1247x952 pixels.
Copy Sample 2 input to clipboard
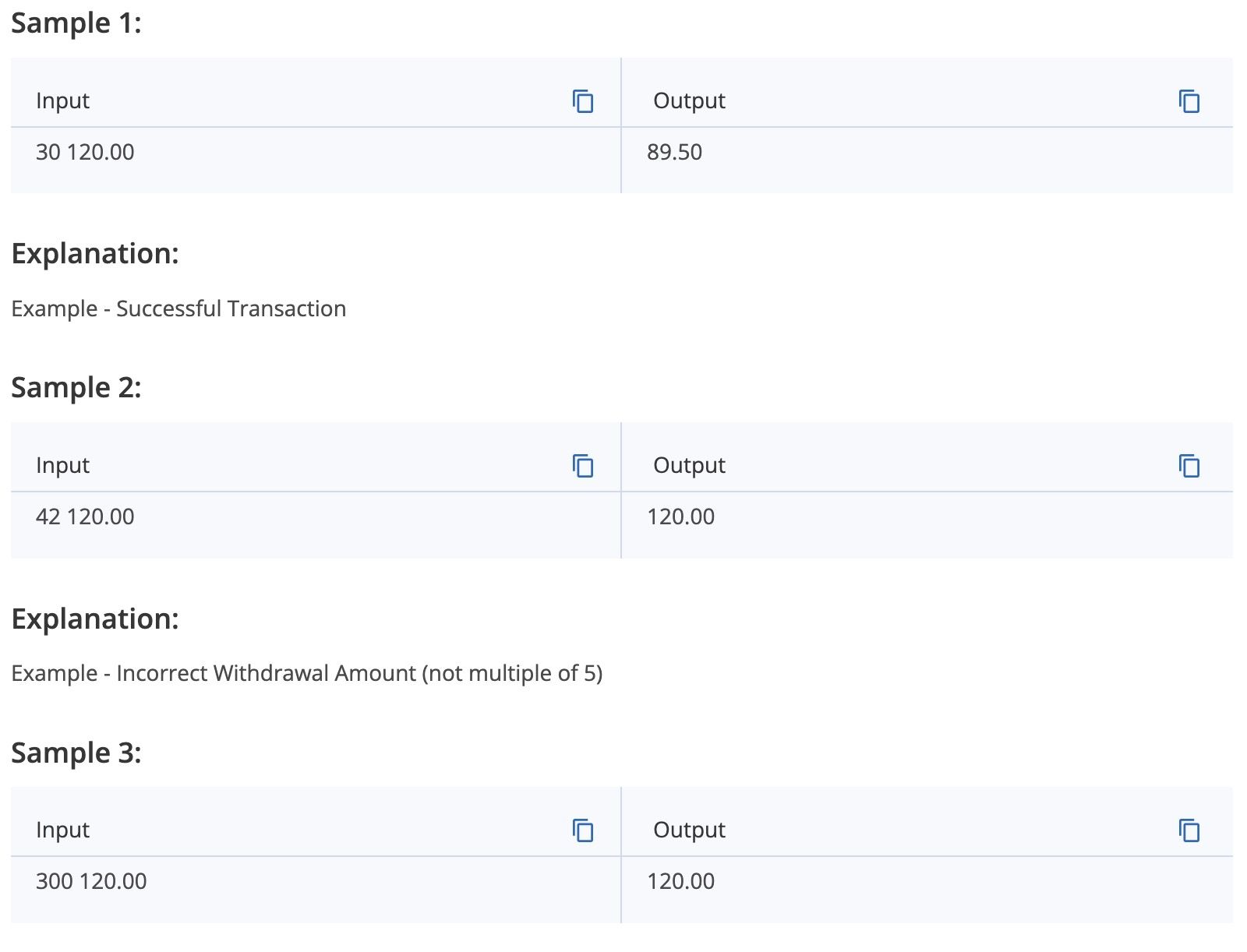pos(583,466)
